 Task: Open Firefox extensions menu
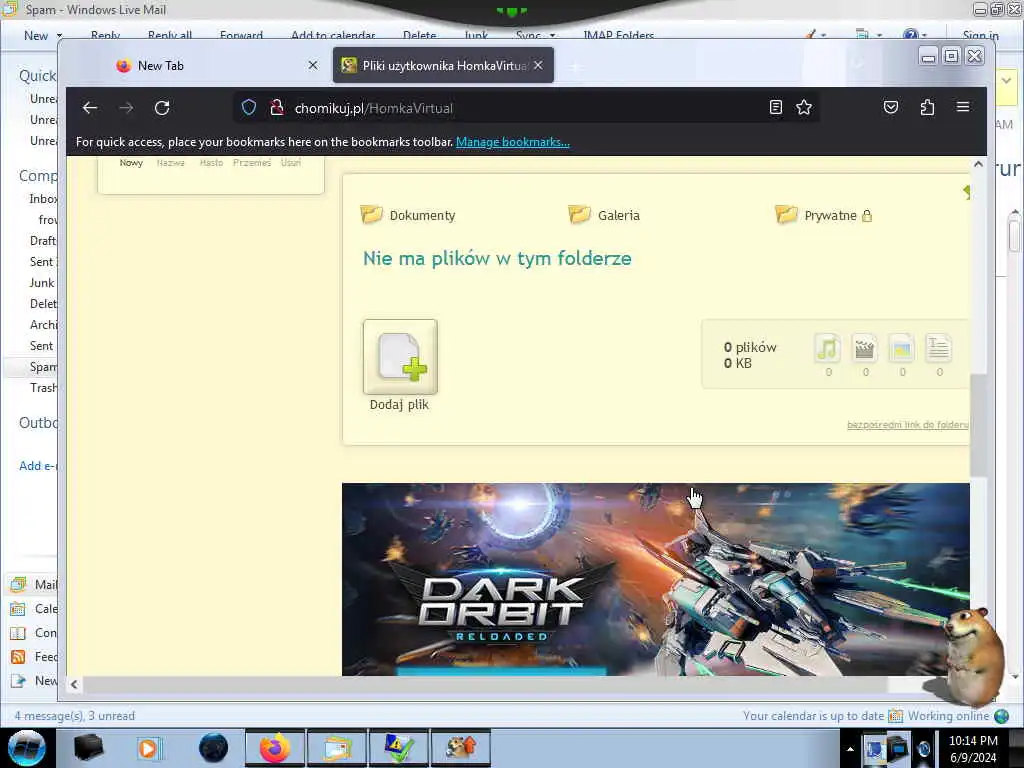coord(927,107)
